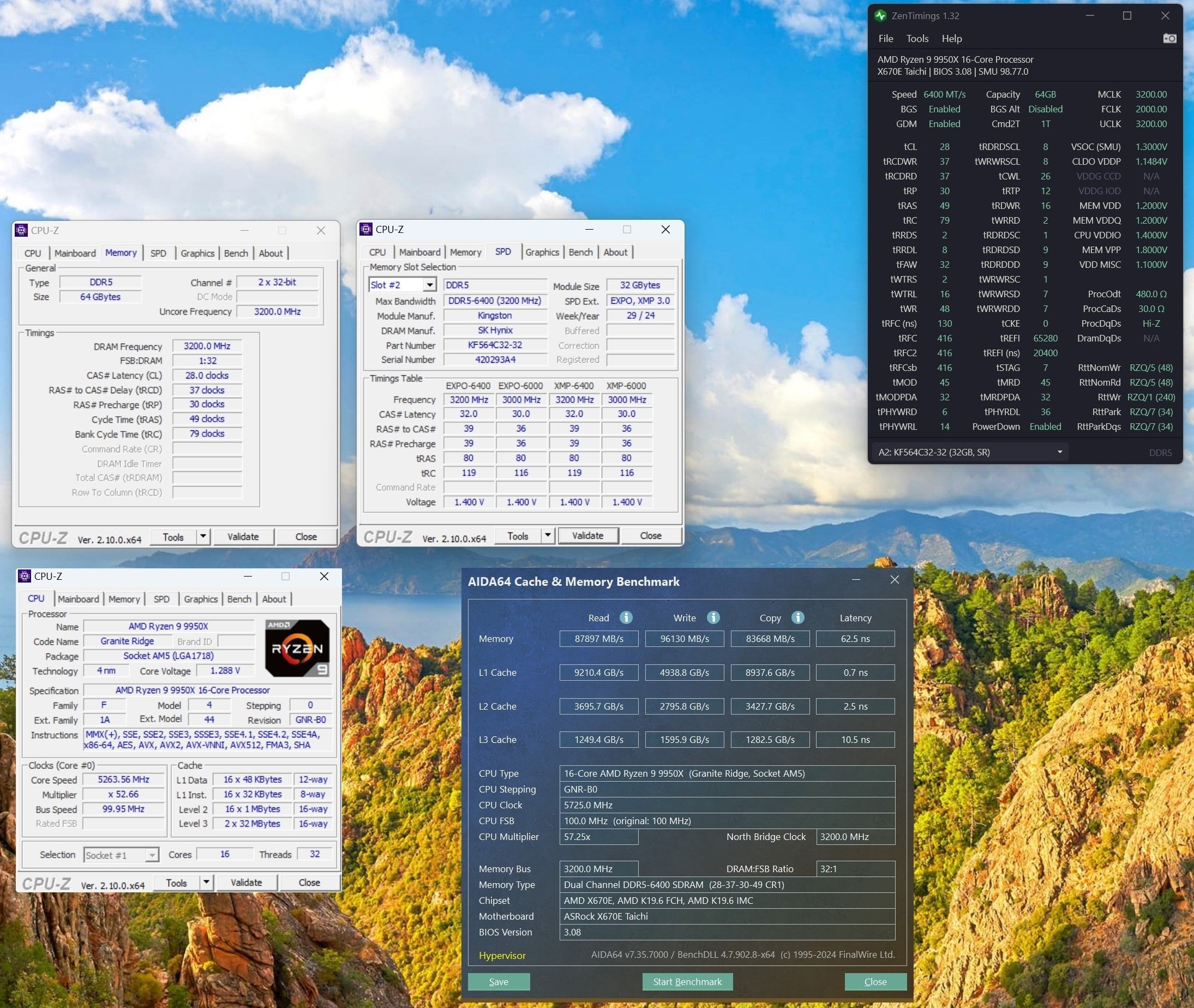Click the CPU-Z Core Speed value 5263.56 MHz

123,779
